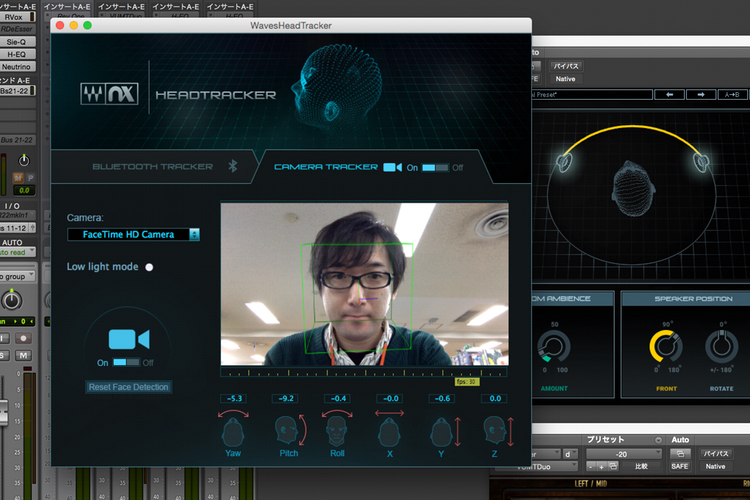Image resolution: width=750 pixels, height=500 pixels.
Task: Click the large camera icon under Low light mode
Action: click(x=129, y=339)
